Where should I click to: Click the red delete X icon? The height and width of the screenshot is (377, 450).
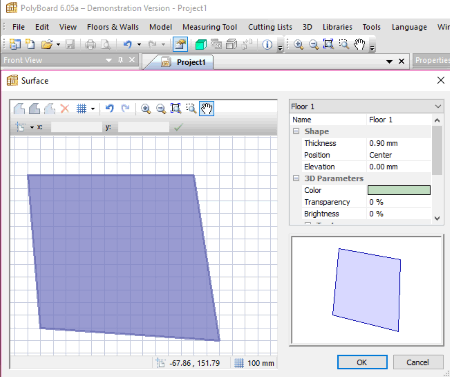(65, 108)
